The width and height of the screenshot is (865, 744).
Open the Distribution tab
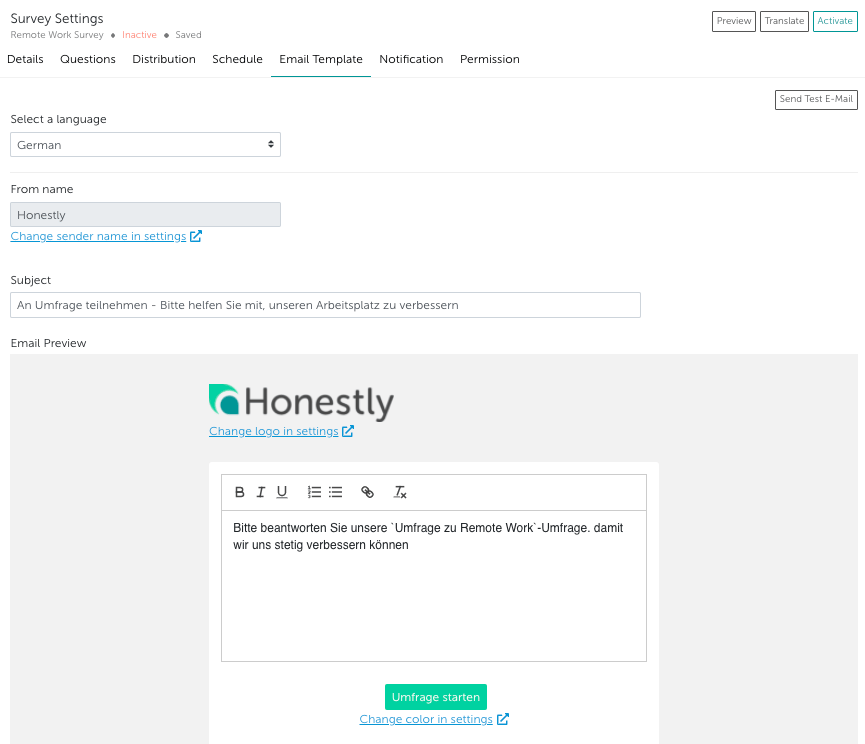(164, 59)
